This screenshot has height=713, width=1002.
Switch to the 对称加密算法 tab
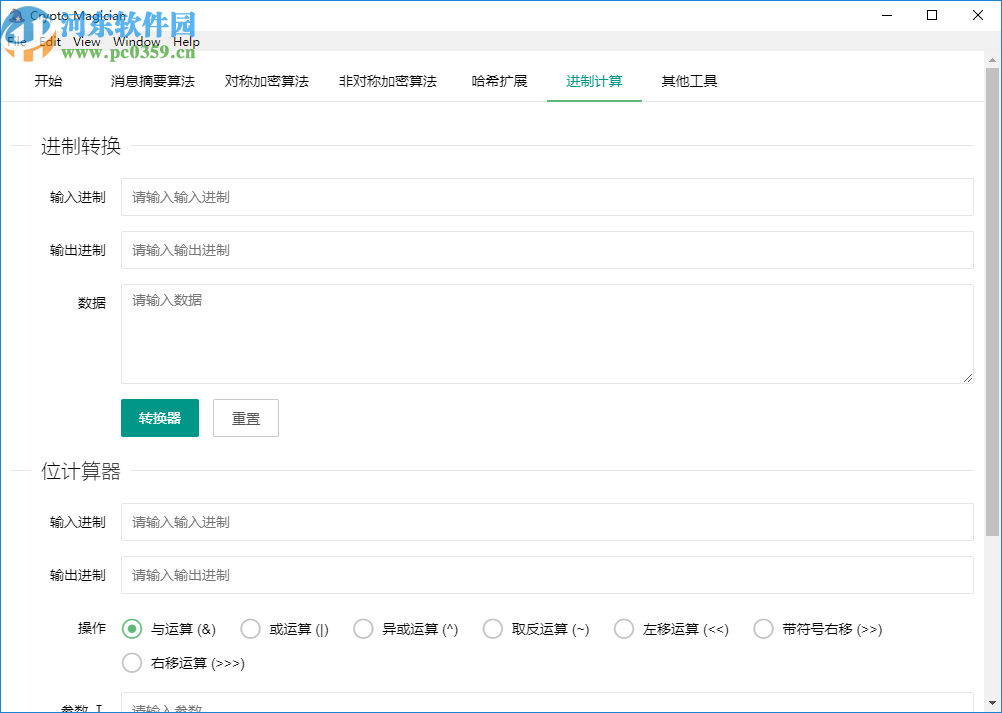[x=266, y=82]
